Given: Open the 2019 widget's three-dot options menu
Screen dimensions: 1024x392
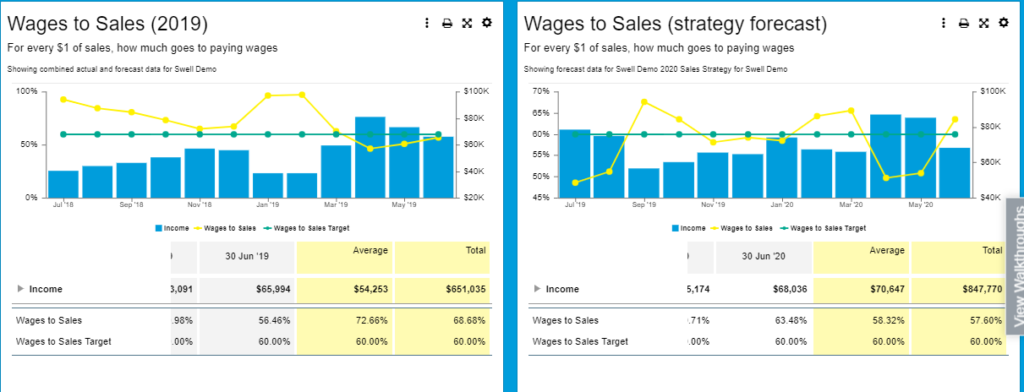Looking at the screenshot, I should point(427,24).
